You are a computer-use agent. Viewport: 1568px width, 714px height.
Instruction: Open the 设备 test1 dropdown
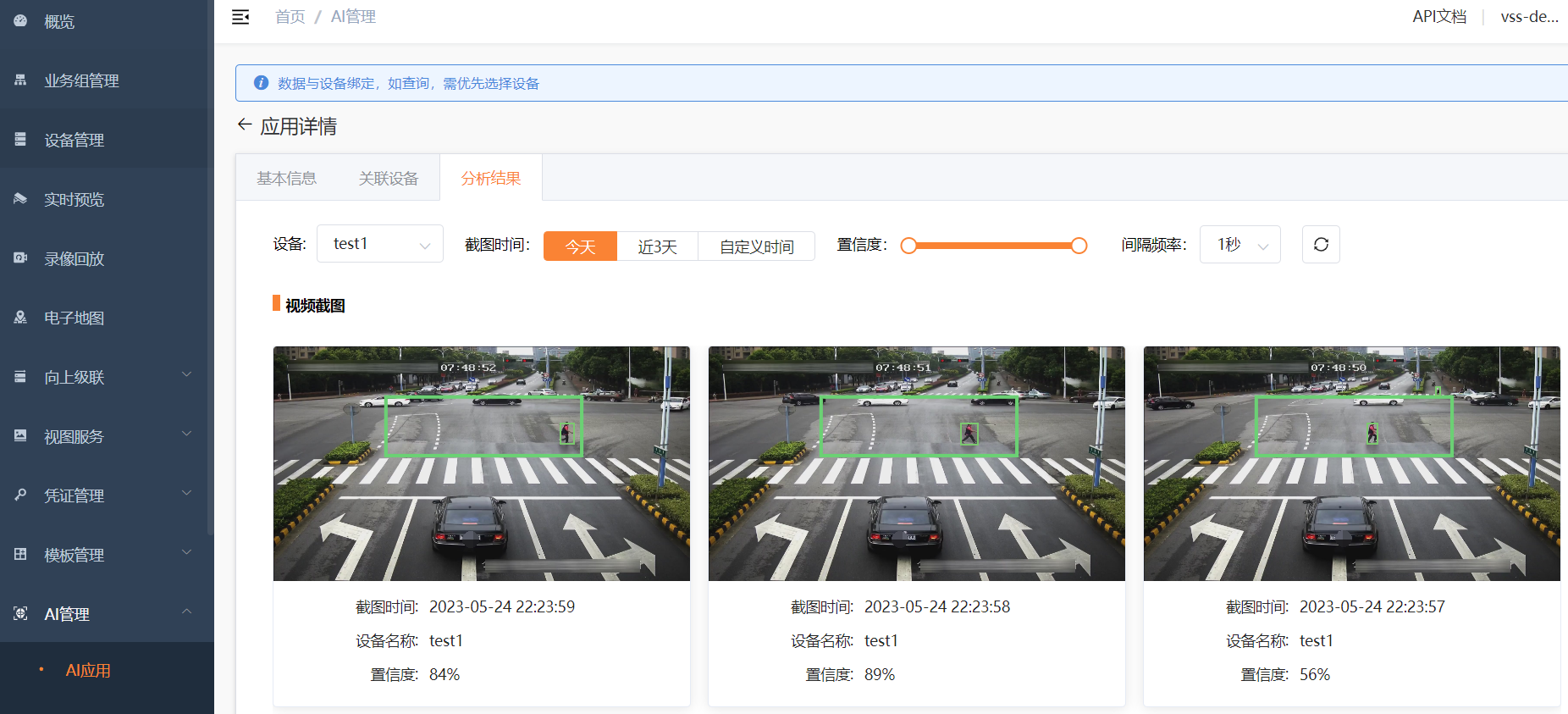click(x=379, y=244)
